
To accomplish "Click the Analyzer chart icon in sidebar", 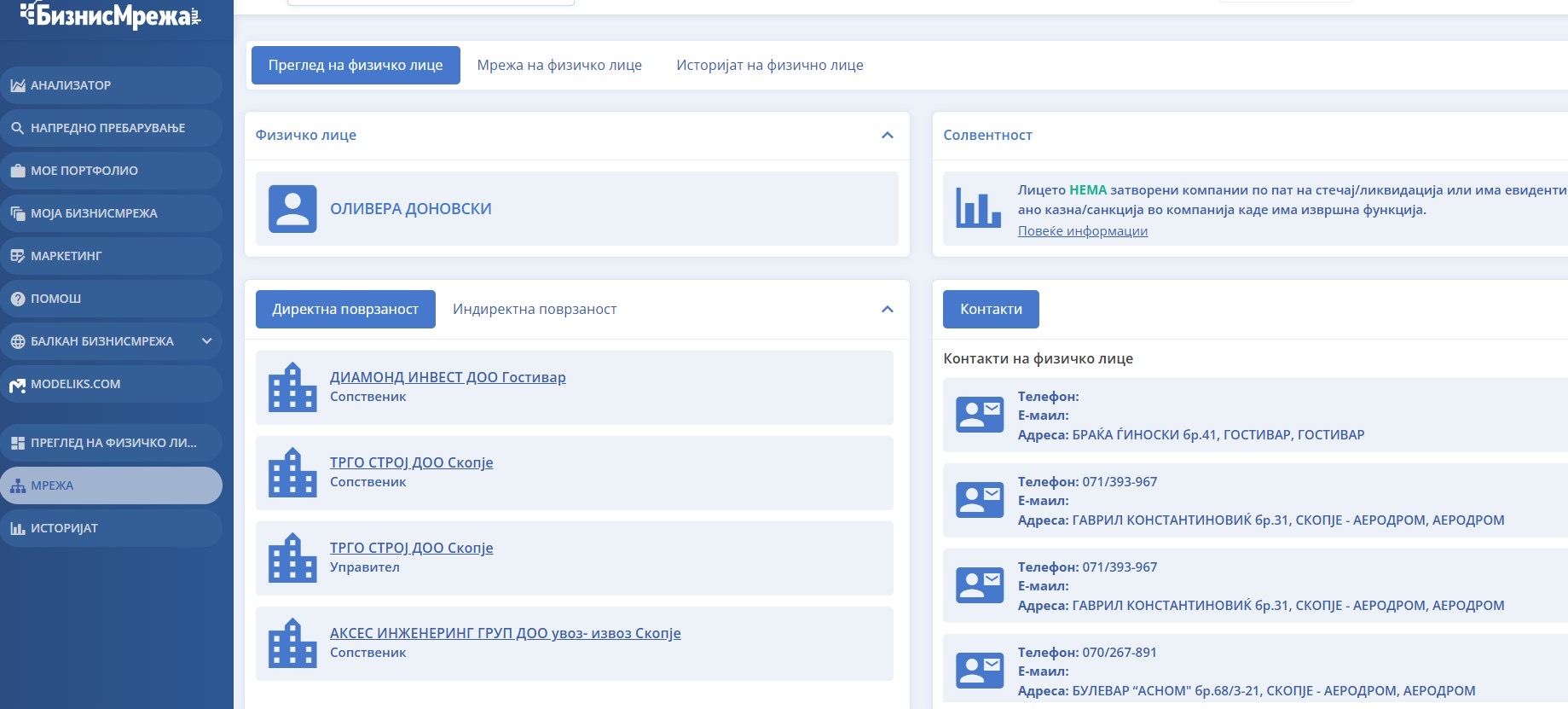I will coord(17,85).
